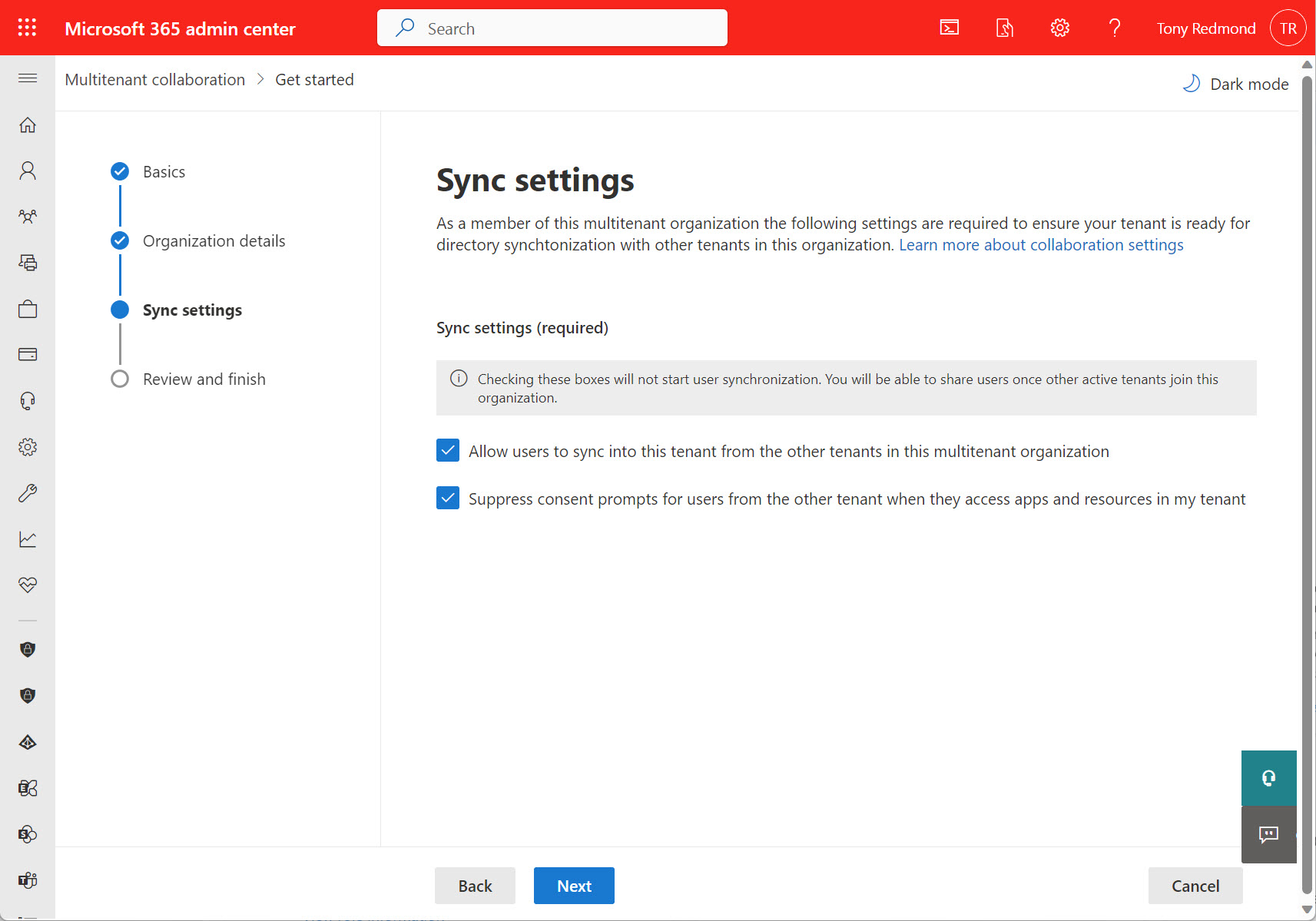Open the Reports chart icon in sidebar
1316x921 pixels.
tap(28, 538)
